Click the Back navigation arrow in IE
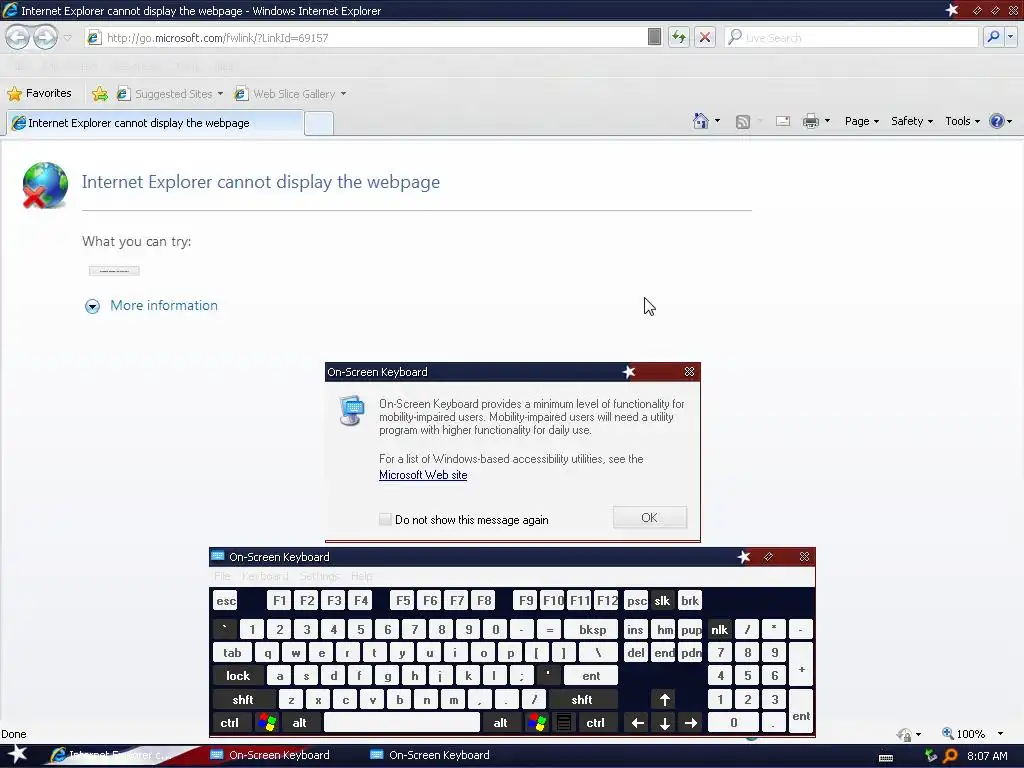Screen dimensions: 1024x768 (x=18, y=37)
